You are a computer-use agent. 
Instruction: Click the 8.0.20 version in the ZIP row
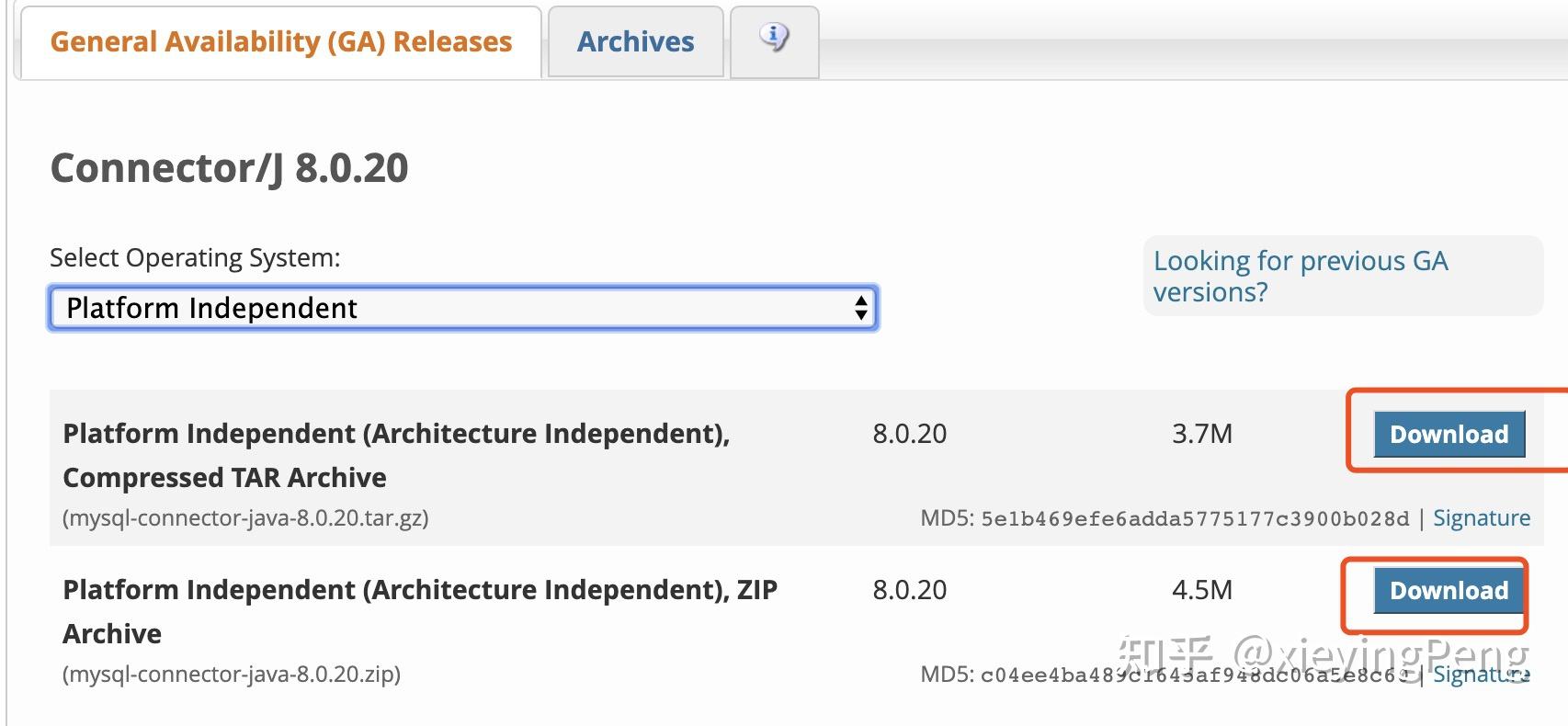click(909, 590)
